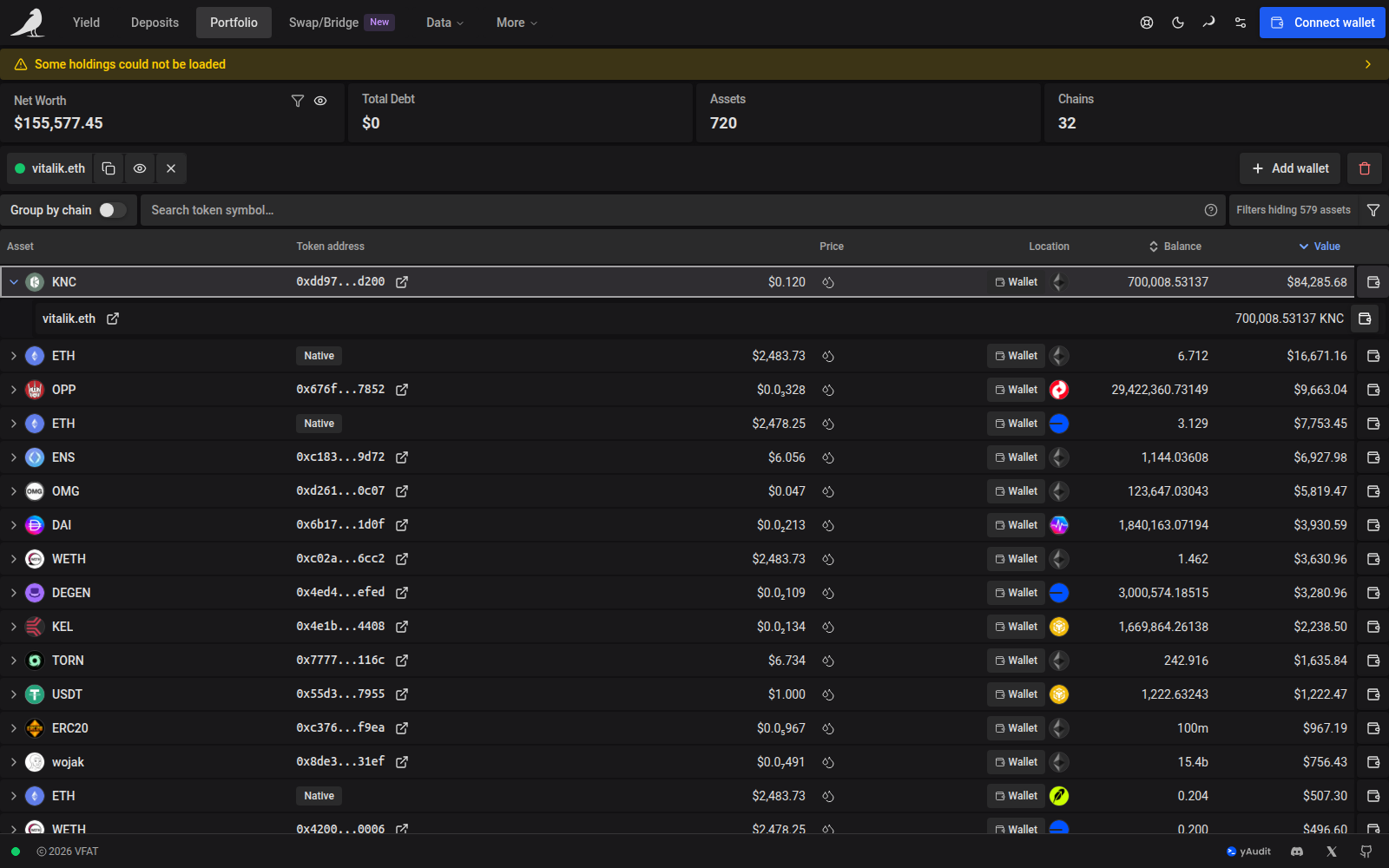Viewport: 1389px width, 868px height.
Task: Go to the Deposits tab
Action: [x=155, y=23]
